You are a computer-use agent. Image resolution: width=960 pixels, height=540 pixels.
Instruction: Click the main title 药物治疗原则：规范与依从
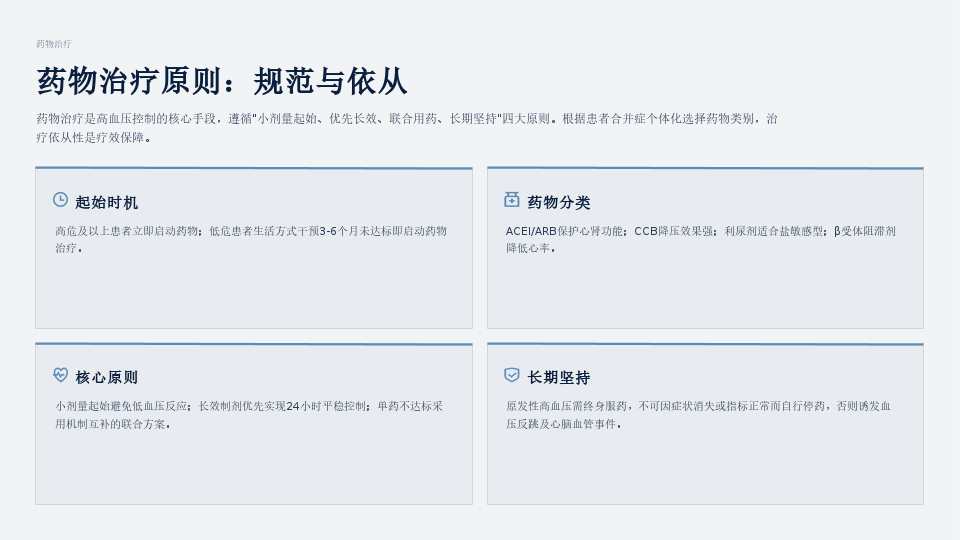pos(222,81)
